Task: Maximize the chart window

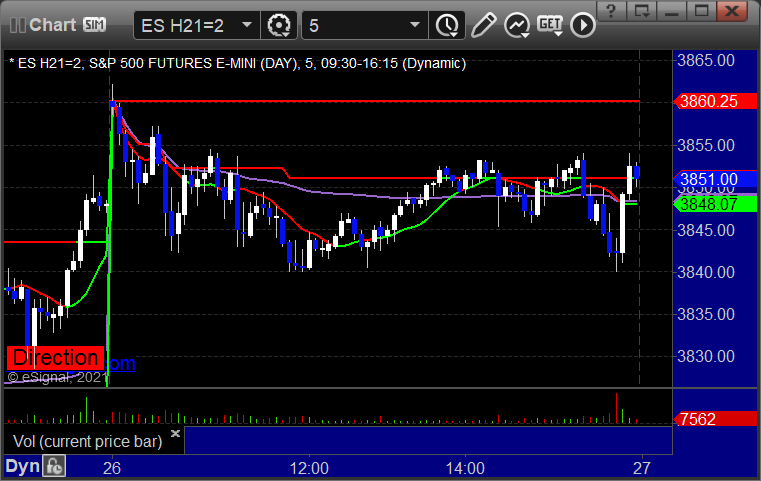Action: 701,11
